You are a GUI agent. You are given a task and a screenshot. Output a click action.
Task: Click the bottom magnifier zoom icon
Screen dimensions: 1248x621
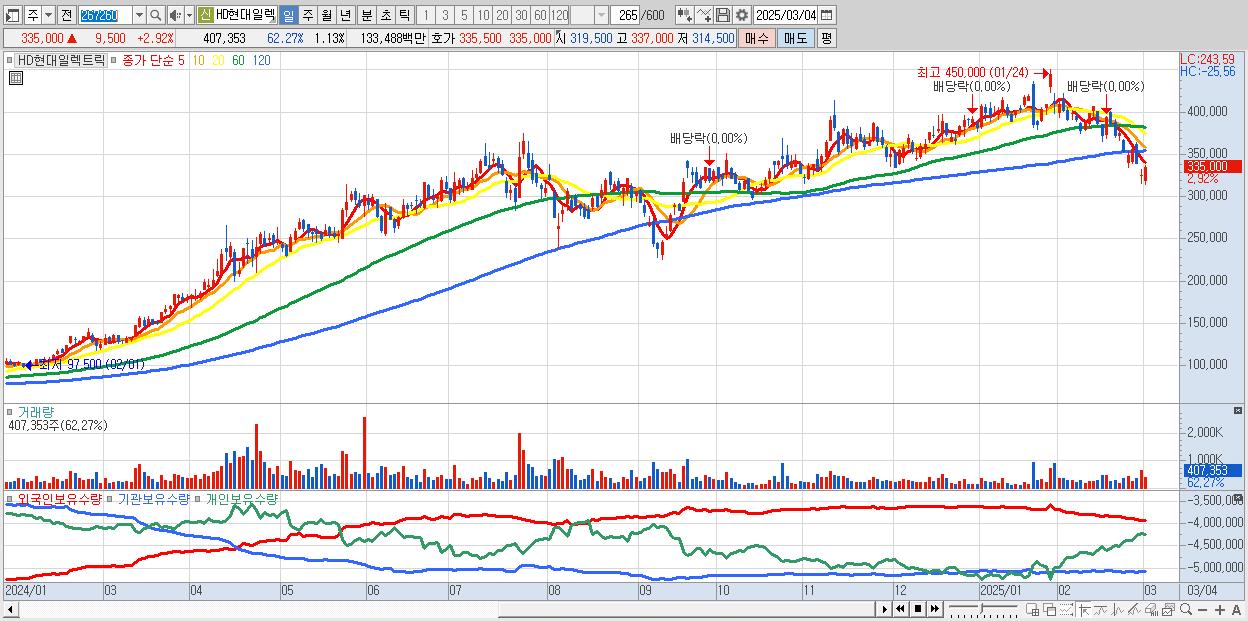click(x=1186, y=609)
